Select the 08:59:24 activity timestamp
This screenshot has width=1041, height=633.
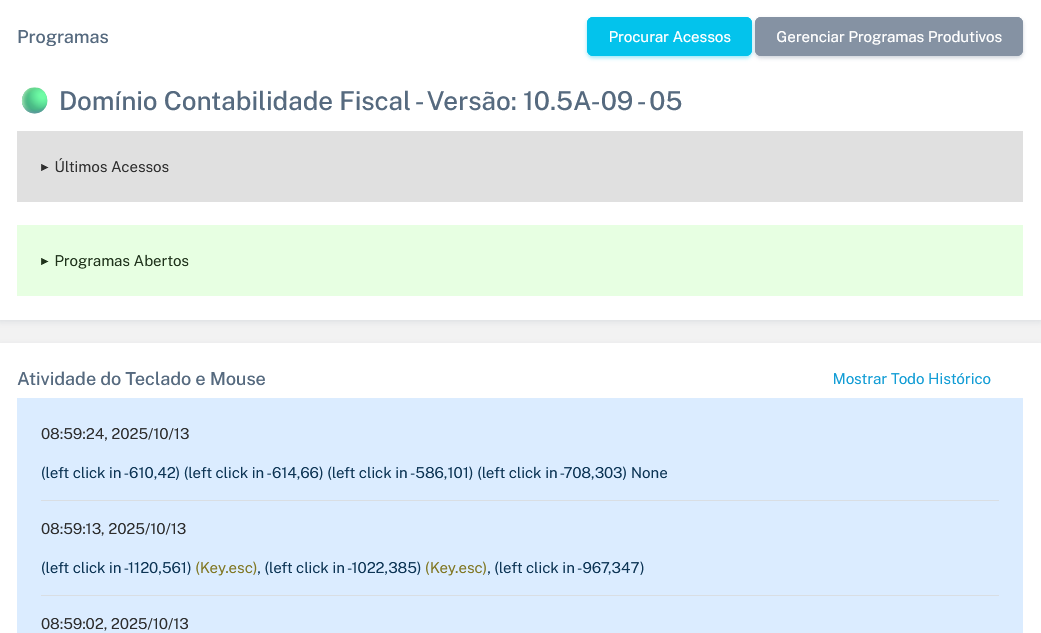(x=115, y=434)
